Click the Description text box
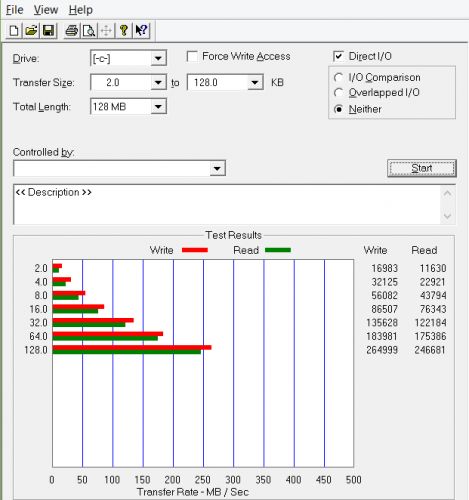 pos(227,204)
